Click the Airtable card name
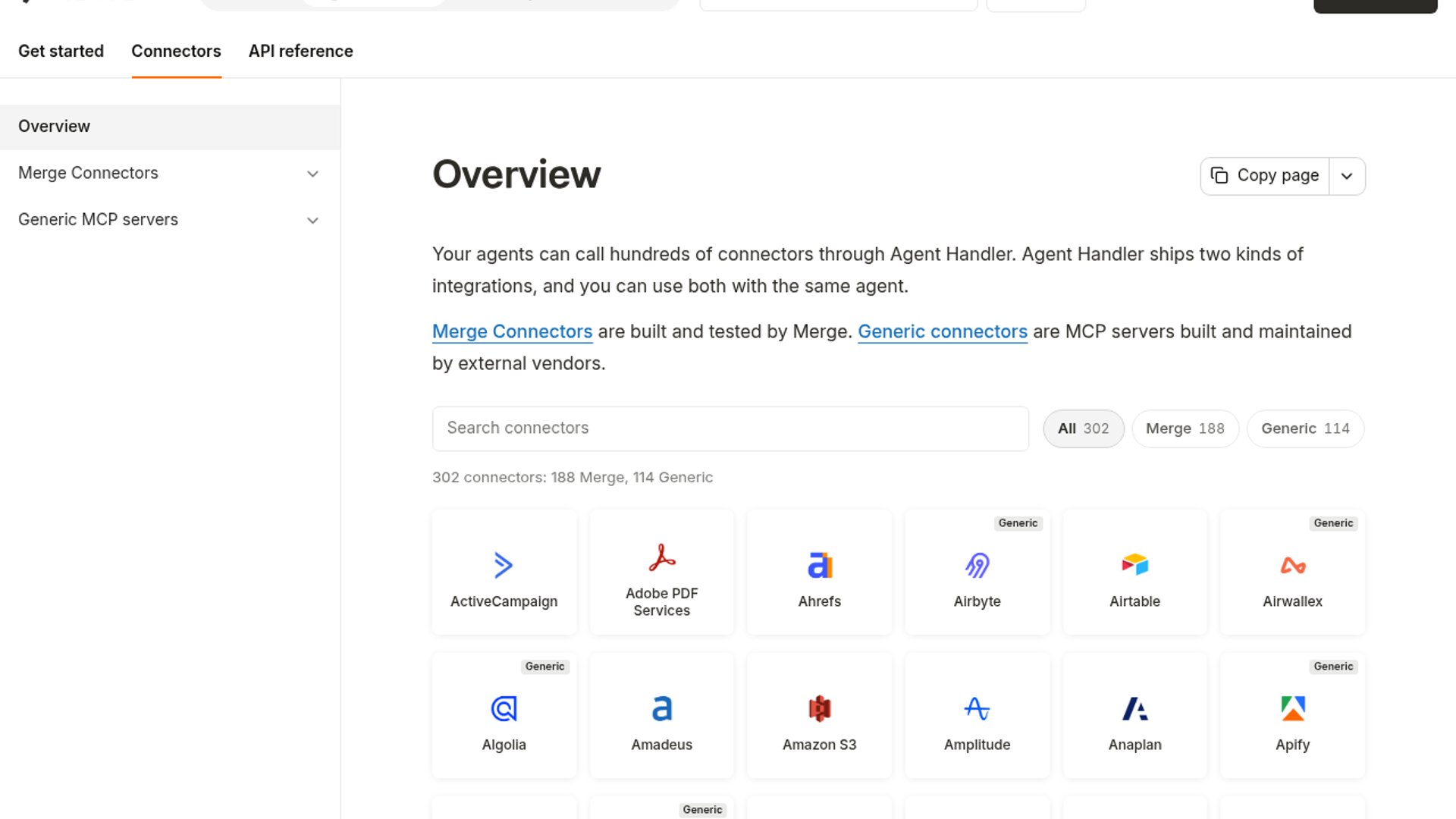Screen dimensions: 1456x819 [1134, 601]
